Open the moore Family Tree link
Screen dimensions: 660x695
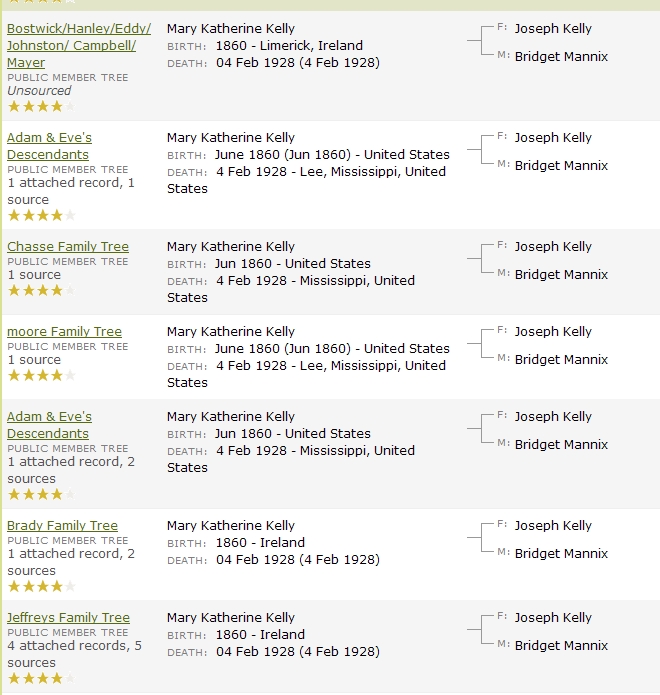click(x=64, y=332)
